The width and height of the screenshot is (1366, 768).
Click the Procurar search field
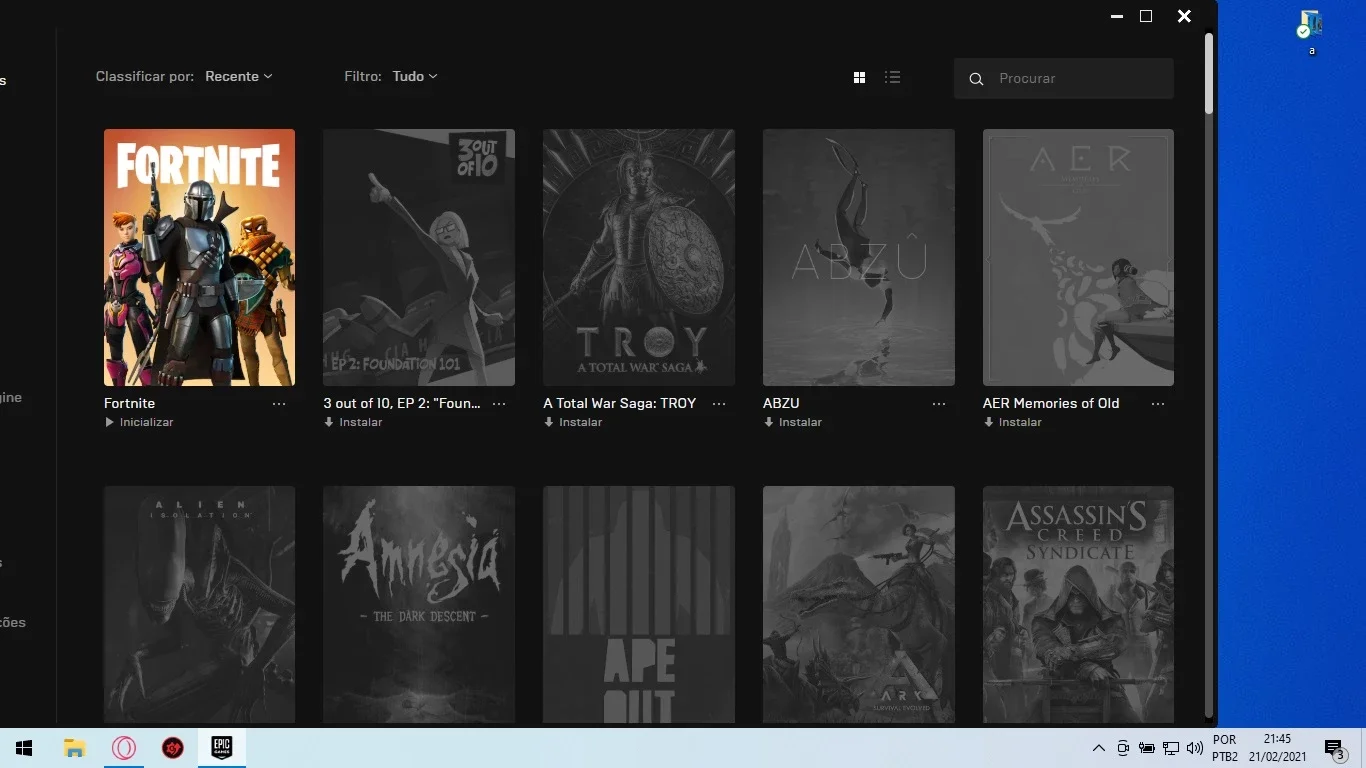click(x=1064, y=78)
